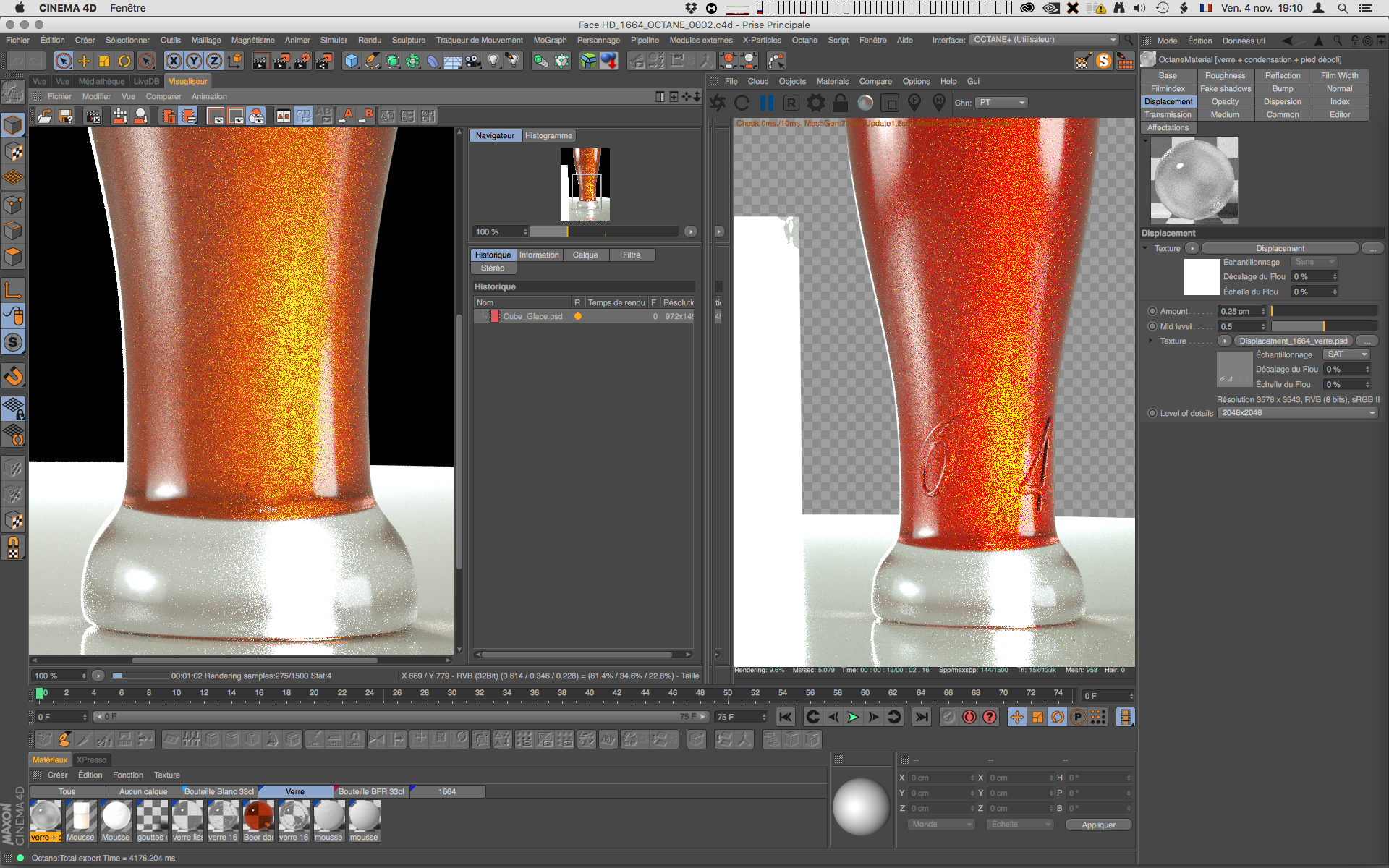1389x868 pixels.
Task: Pause the Octane live viewer render
Action: pyautogui.click(x=767, y=103)
